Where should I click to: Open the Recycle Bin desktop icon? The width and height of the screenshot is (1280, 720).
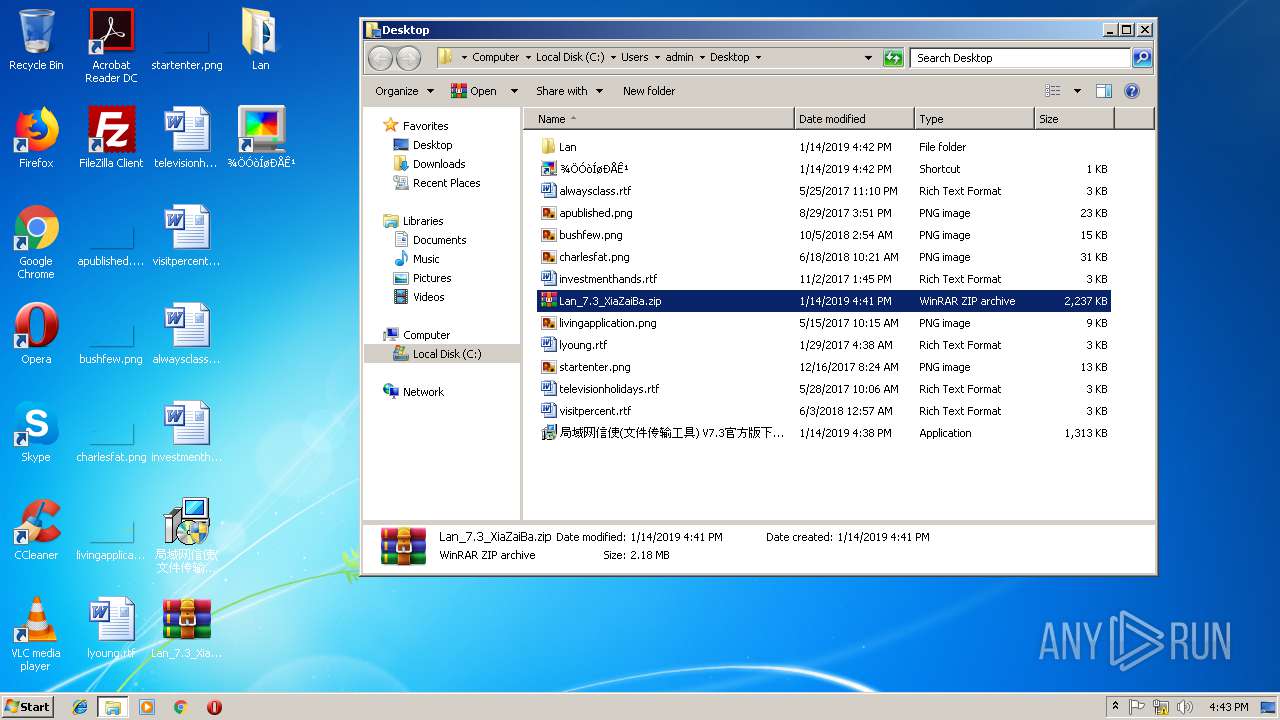point(36,40)
